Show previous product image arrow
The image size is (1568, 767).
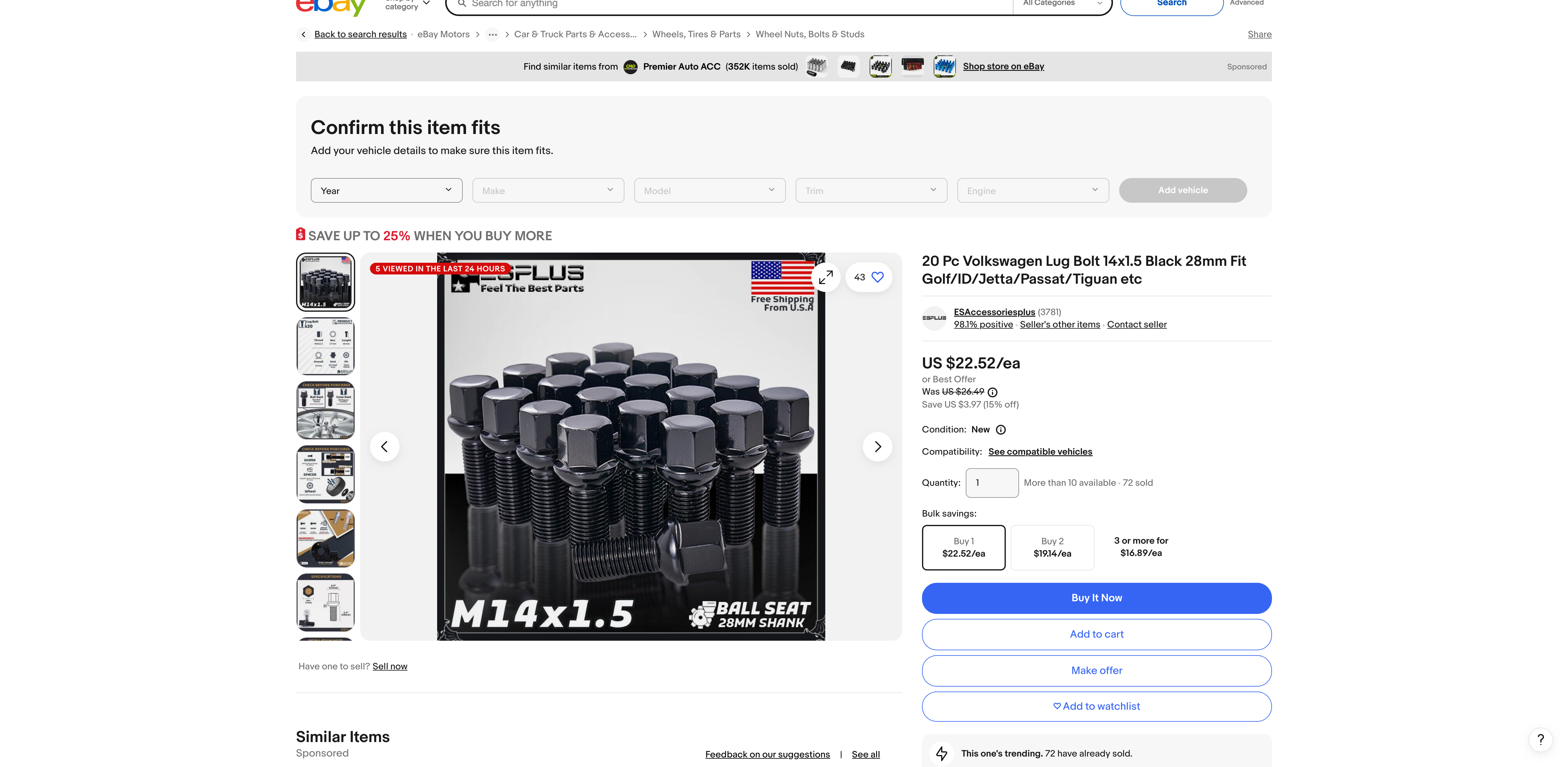[x=385, y=447]
